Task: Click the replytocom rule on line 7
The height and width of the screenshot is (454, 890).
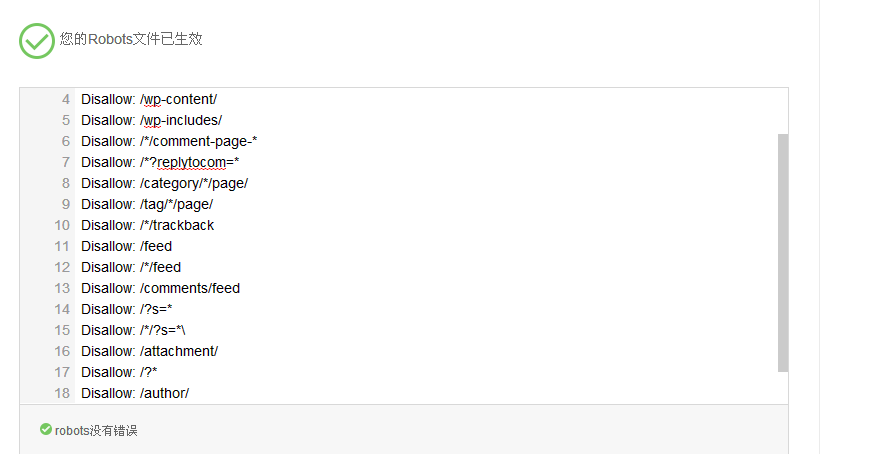Action: point(160,162)
